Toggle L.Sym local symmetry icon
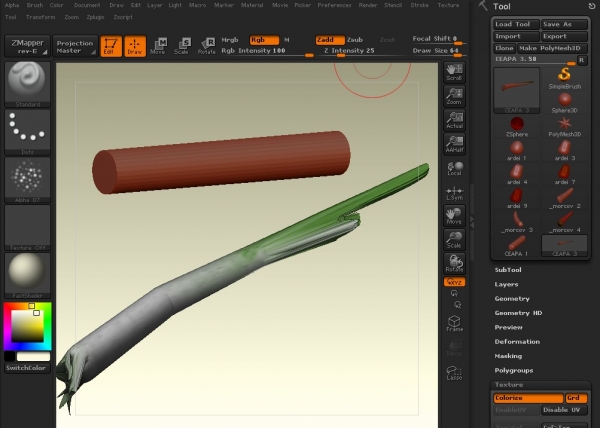This screenshot has height=428, width=600. pyautogui.click(x=454, y=192)
